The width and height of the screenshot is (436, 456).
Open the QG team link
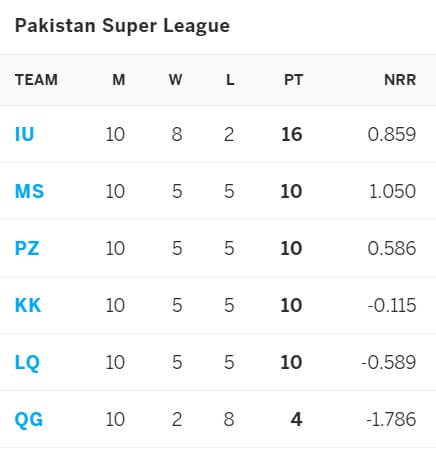(x=29, y=419)
